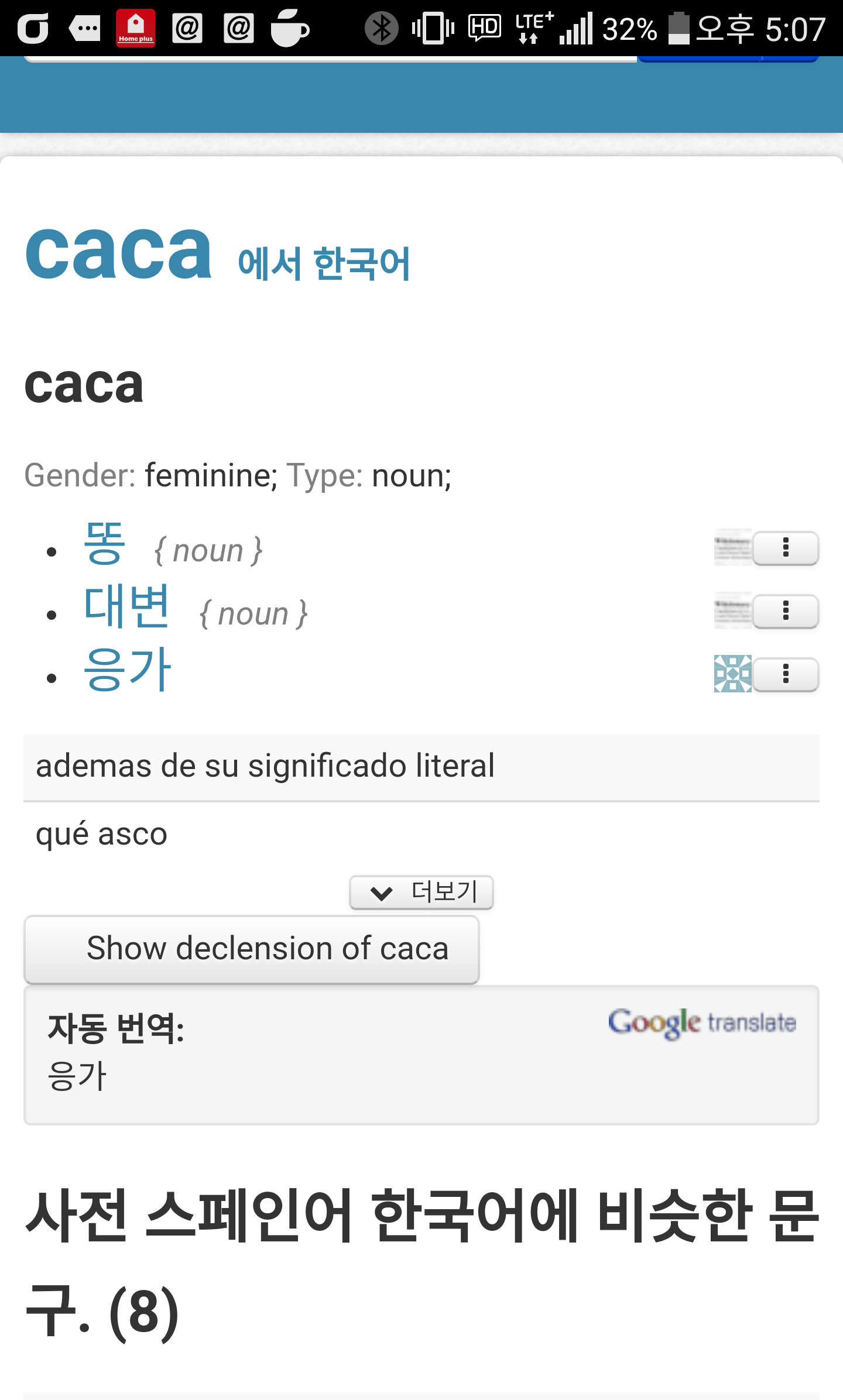Click the source thumbnail next to 대변

click(732, 610)
